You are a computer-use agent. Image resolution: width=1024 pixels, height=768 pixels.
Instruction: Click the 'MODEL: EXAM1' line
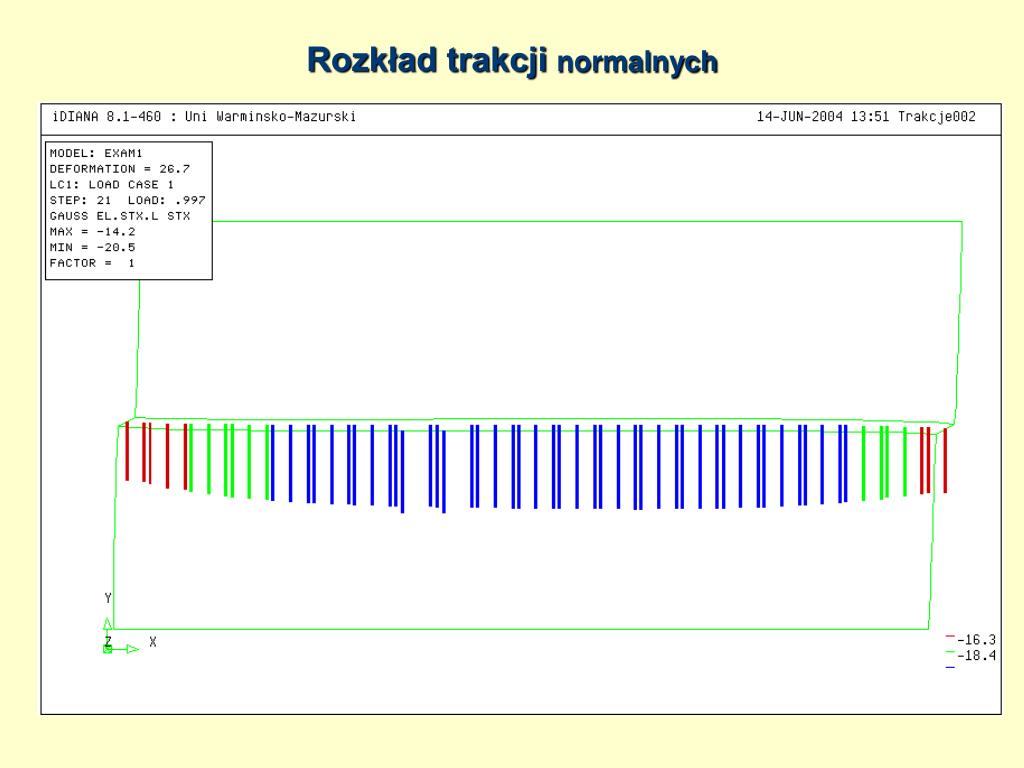(x=96, y=153)
